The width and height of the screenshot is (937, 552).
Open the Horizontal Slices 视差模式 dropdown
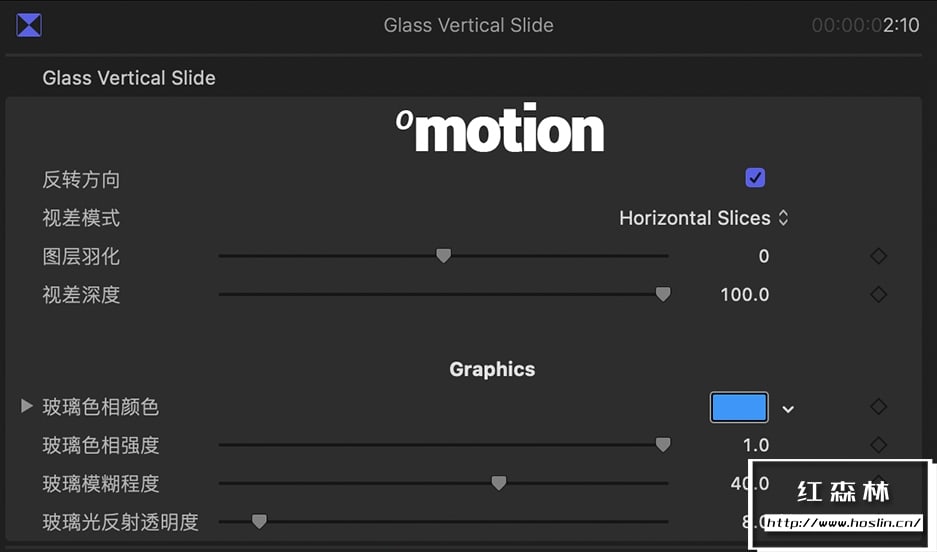pyautogui.click(x=704, y=218)
